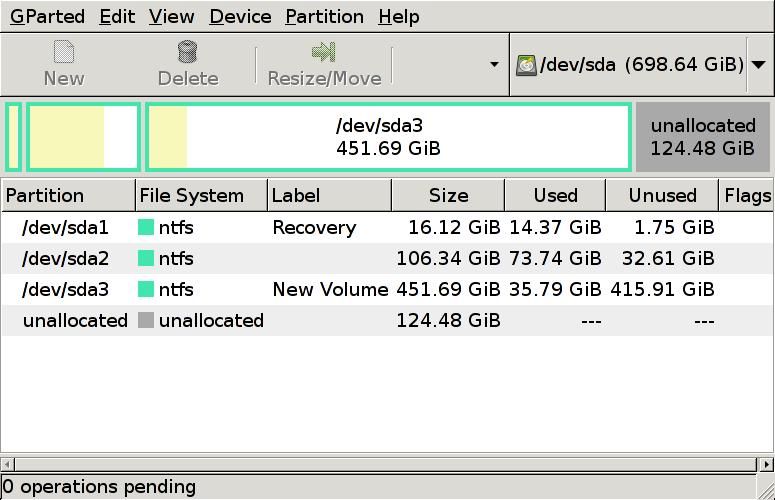
Task: Click the gray unallocated file system square
Action: coord(146,321)
